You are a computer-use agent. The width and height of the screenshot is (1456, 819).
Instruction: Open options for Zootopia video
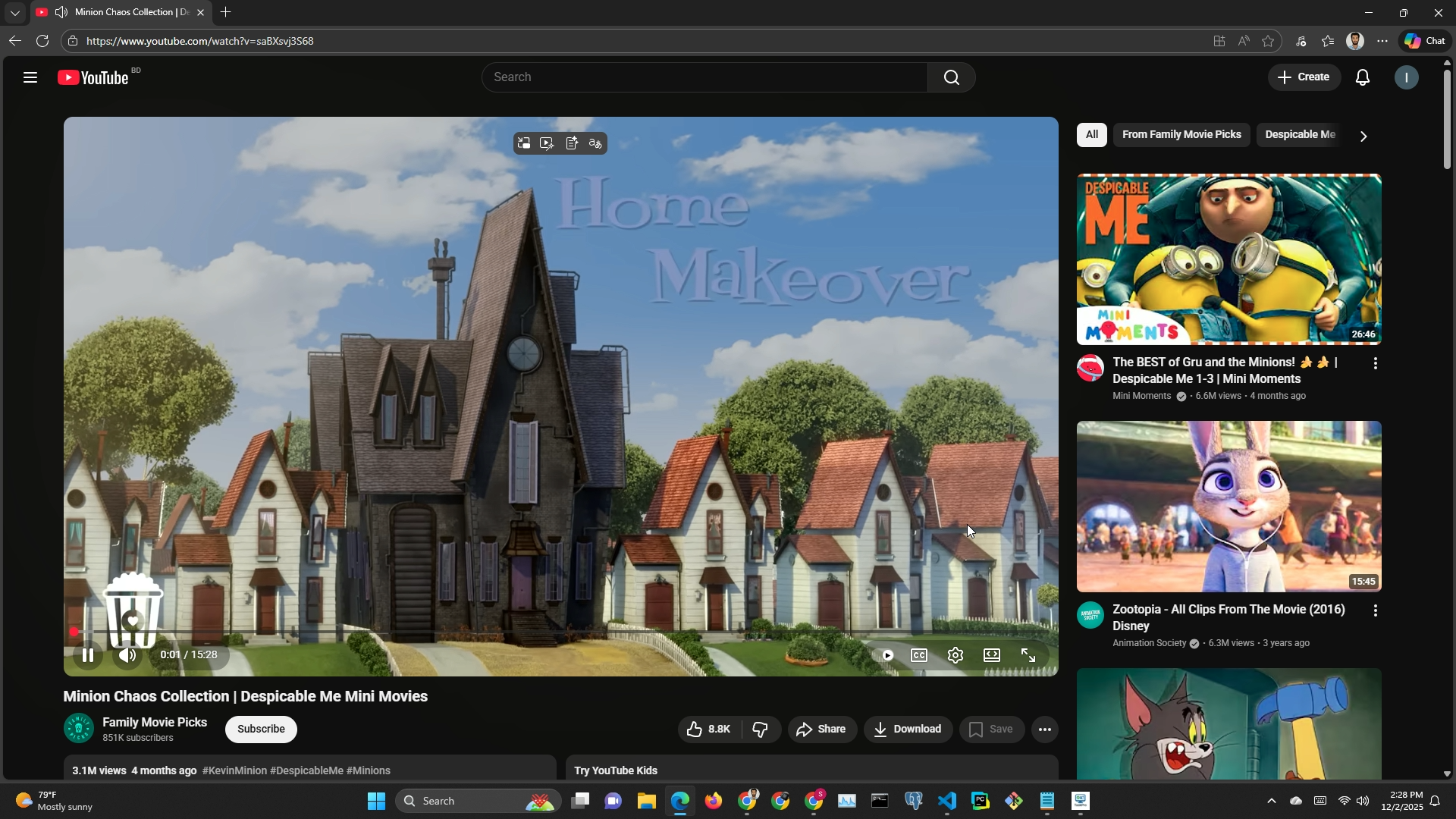tap(1375, 610)
